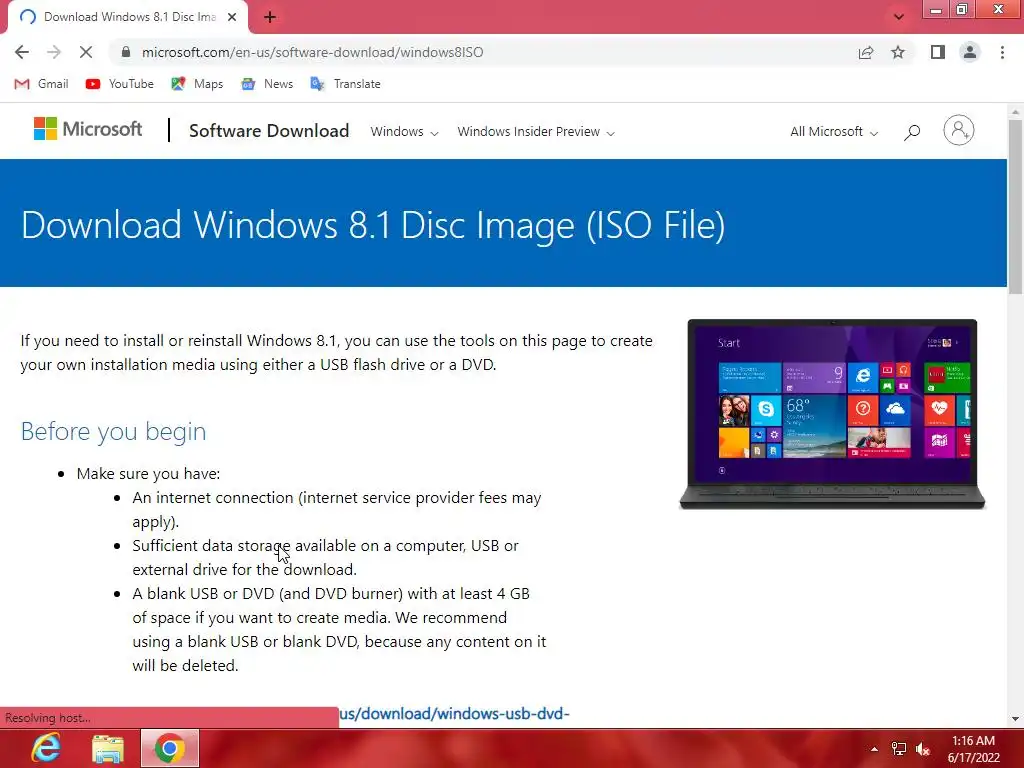
Task: Click the muted volume tray icon
Action: (922, 749)
